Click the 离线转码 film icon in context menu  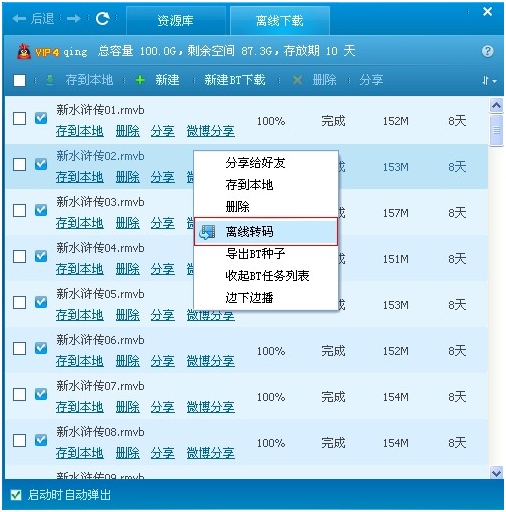[x=207, y=232]
